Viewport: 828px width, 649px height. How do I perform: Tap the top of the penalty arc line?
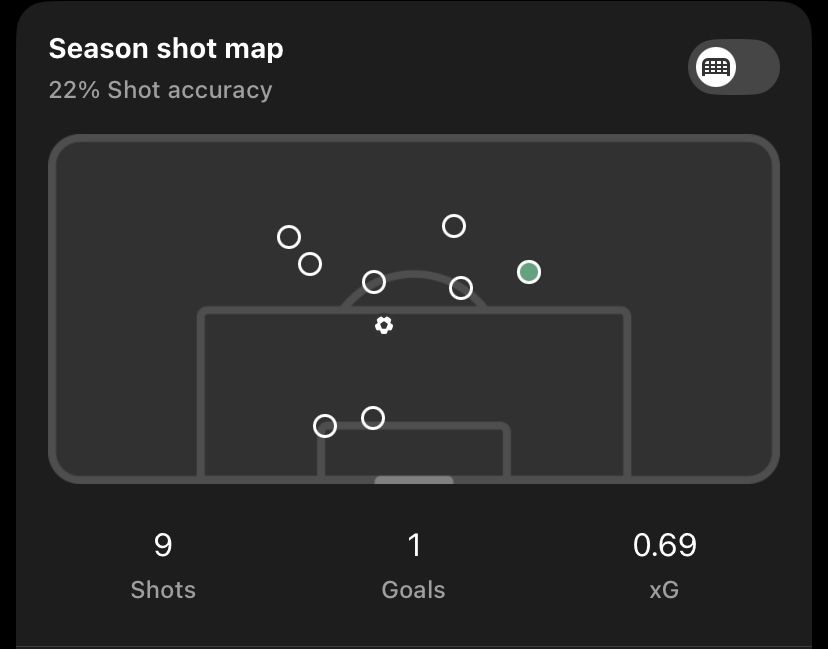point(414,273)
